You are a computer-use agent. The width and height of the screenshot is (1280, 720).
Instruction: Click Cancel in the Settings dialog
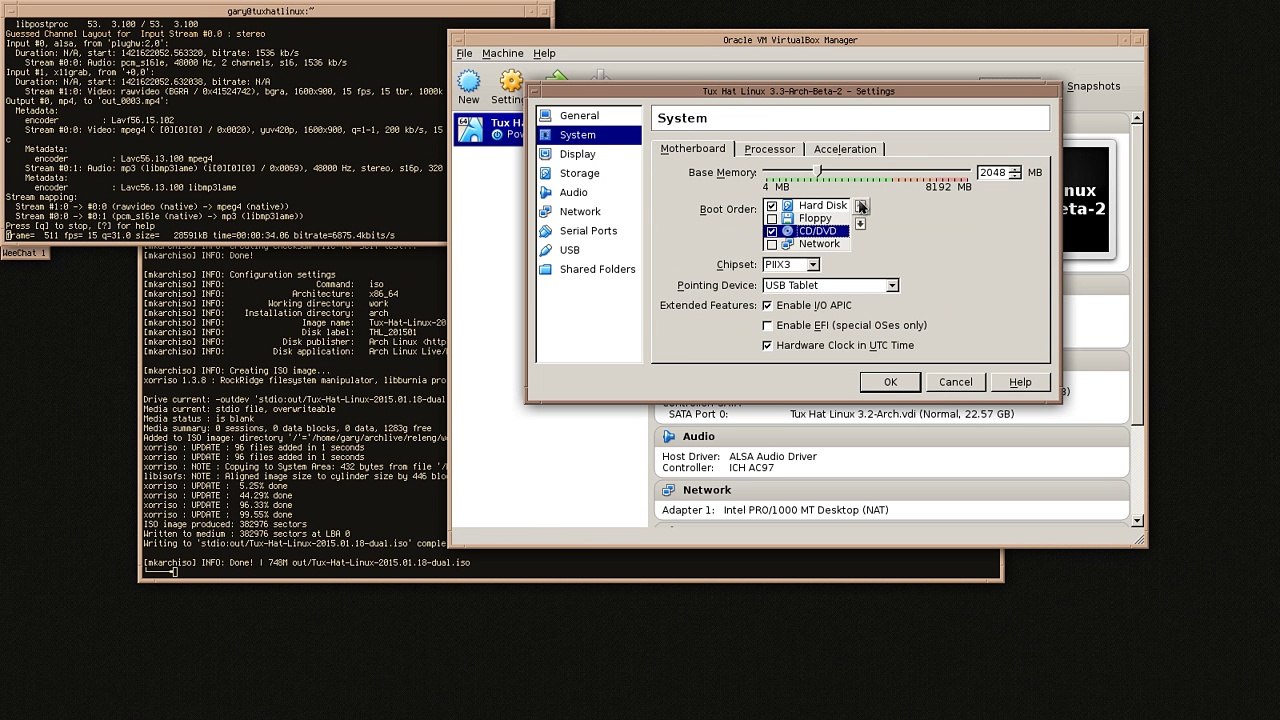click(x=955, y=382)
